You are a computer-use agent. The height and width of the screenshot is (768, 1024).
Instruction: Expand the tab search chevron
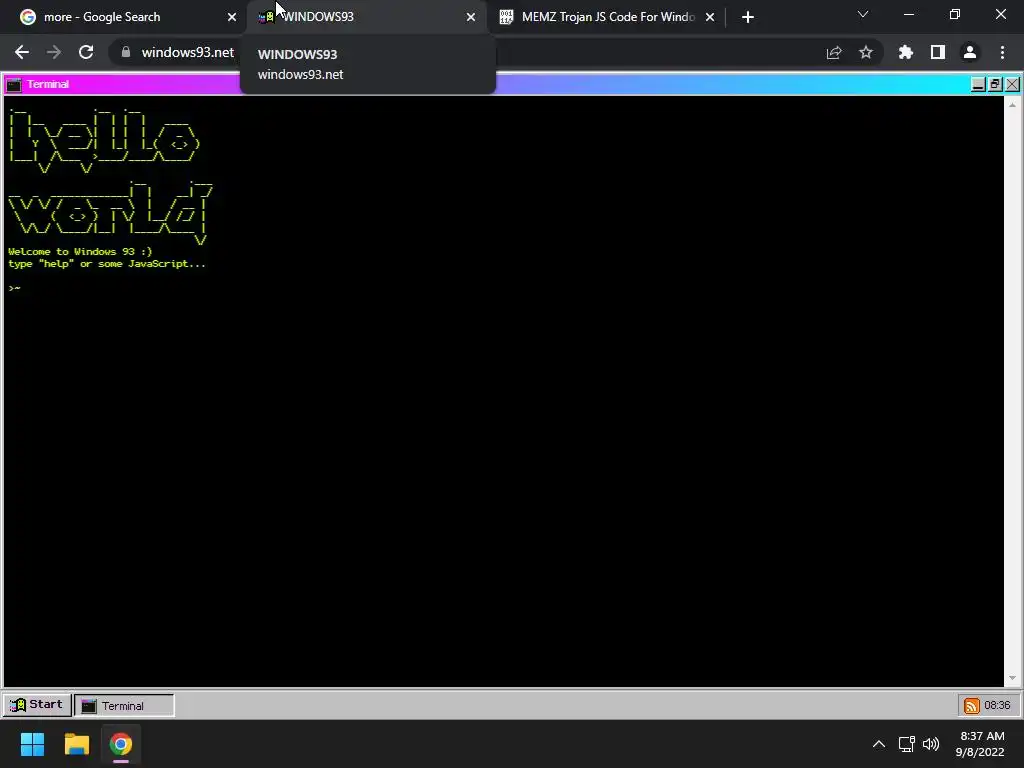pyautogui.click(x=863, y=14)
